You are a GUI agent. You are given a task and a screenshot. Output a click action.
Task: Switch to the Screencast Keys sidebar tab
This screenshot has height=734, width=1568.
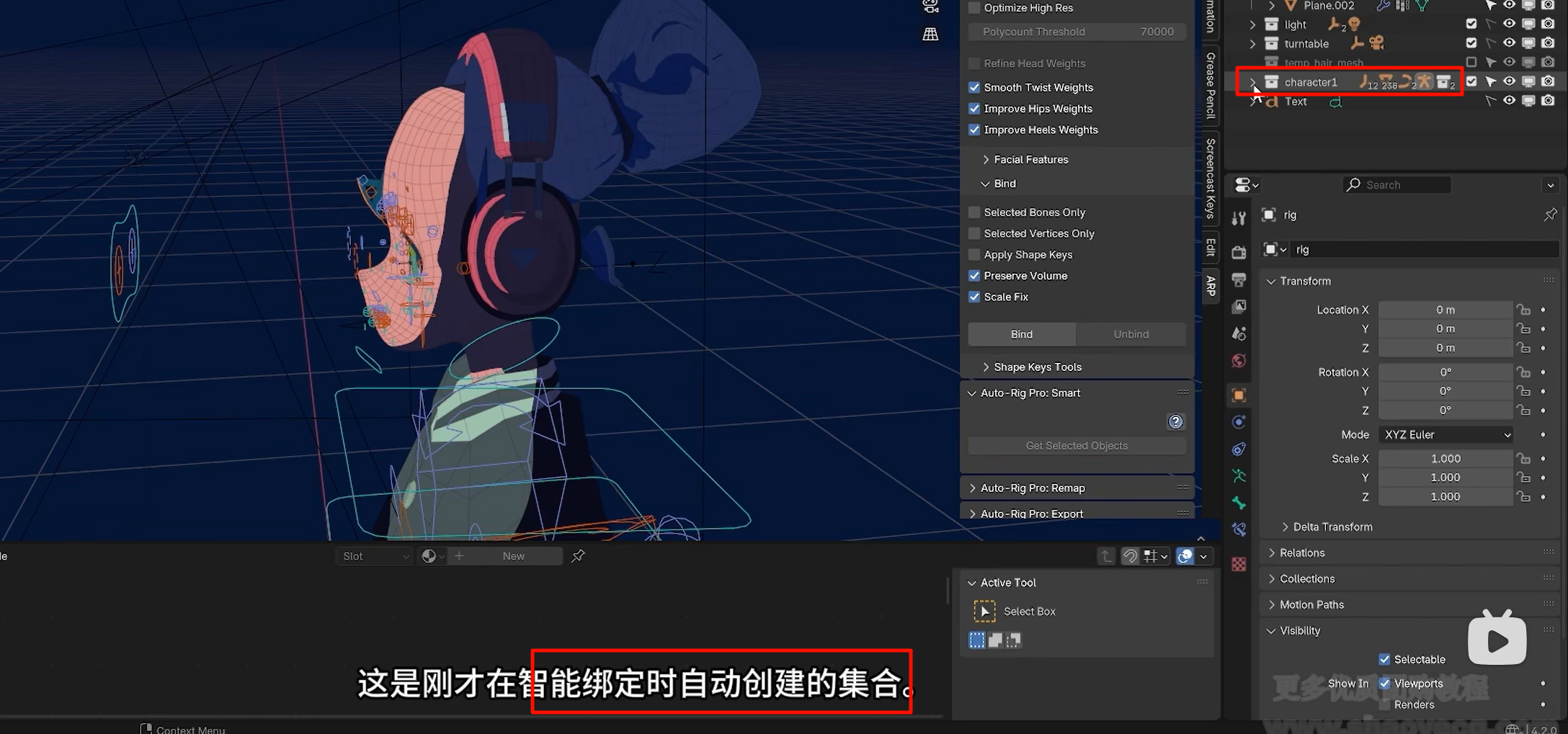point(1211,177)
